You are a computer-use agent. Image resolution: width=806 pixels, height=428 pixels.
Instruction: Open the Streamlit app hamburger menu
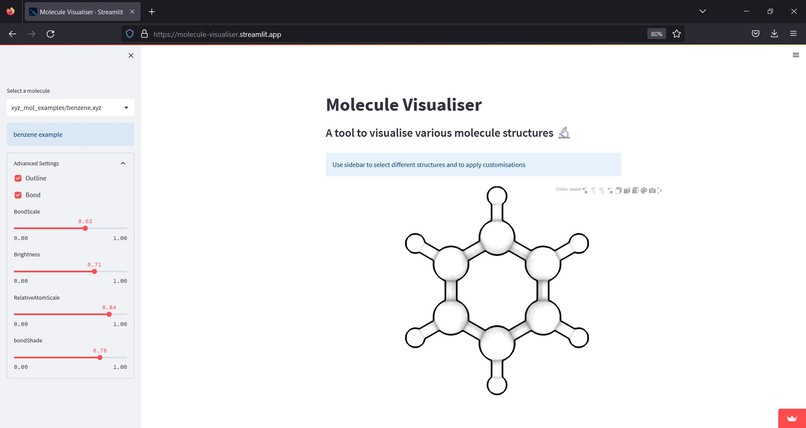pyautogui.click(x=796, y=55)
